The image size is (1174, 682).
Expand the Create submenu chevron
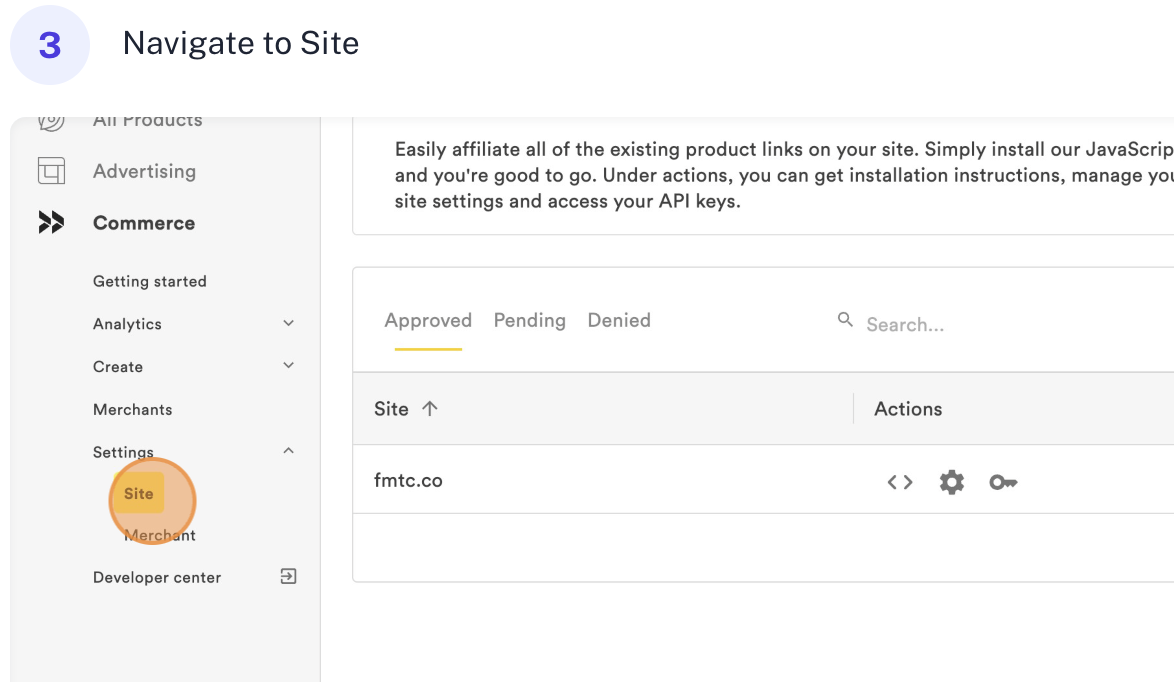click(288, 366)
